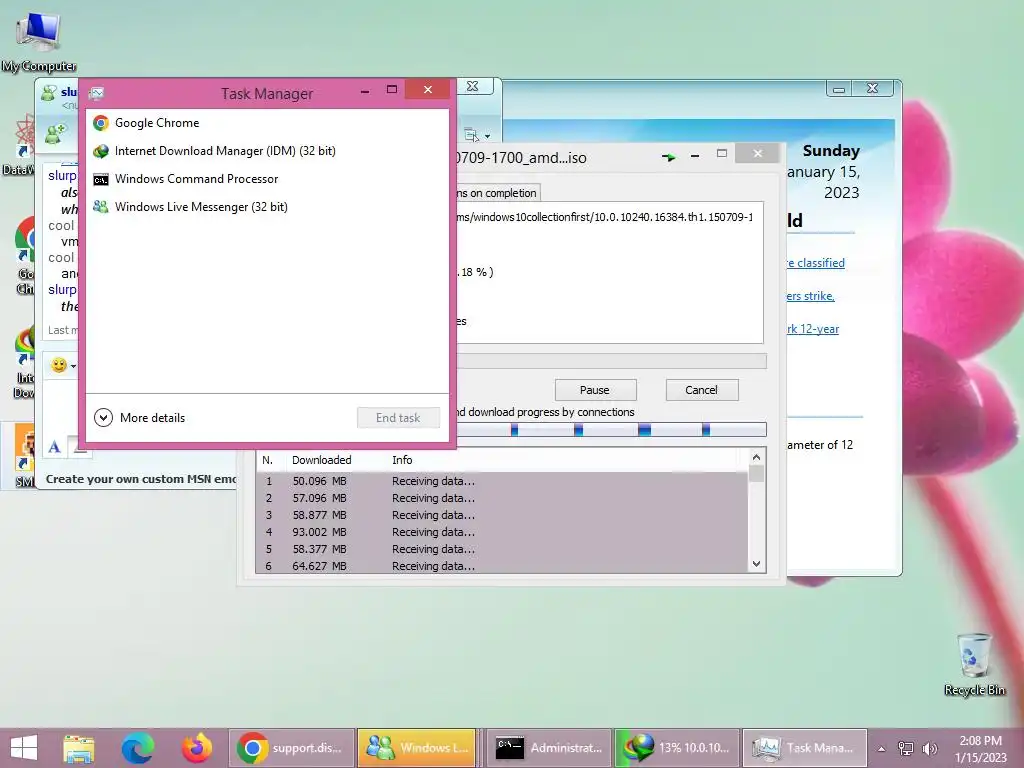The width and height of the screenshot is (1024, 768).
Task: Click the IDM download progress bar
Action: point(611,361)
